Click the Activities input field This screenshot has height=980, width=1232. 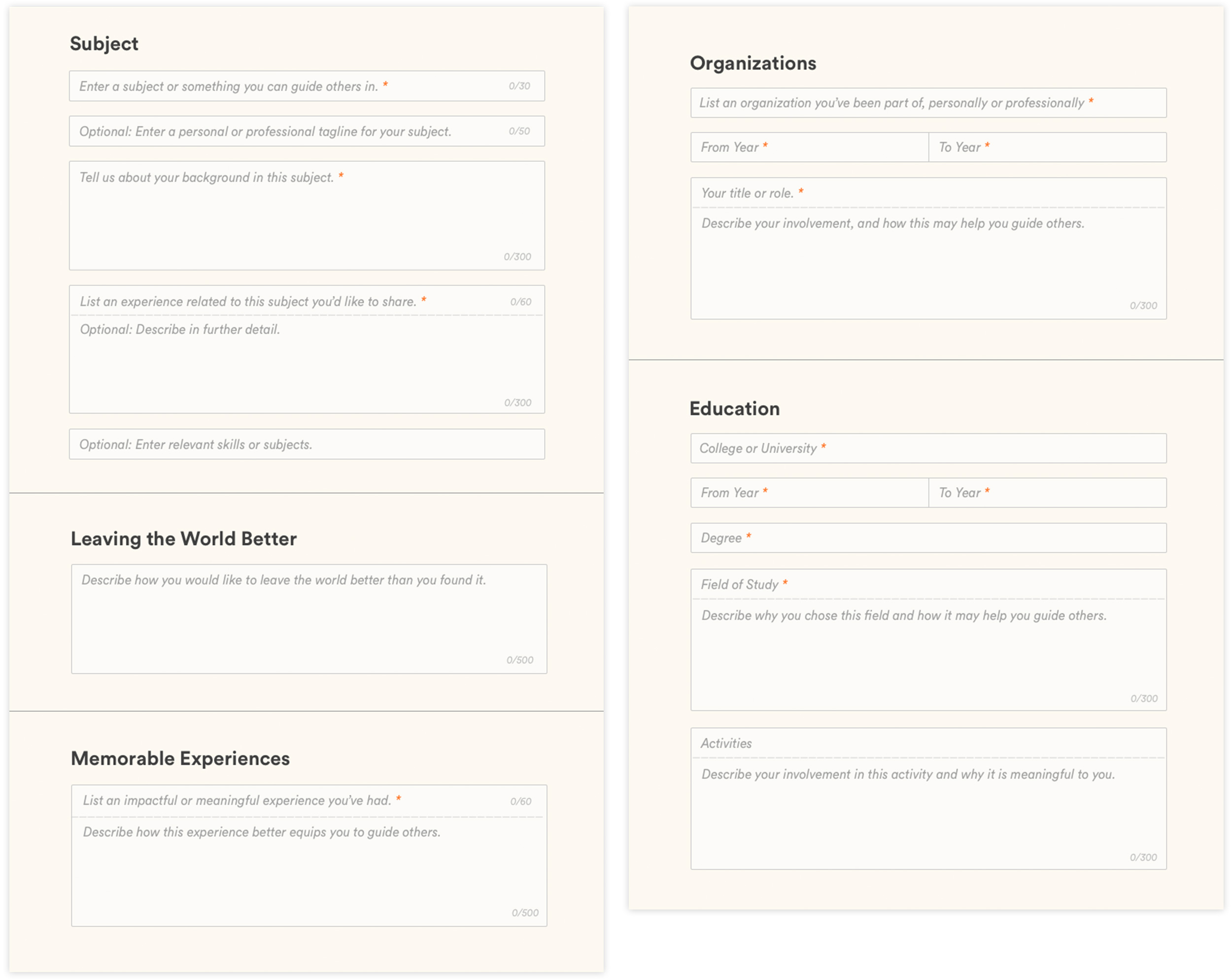click(928, 743)
